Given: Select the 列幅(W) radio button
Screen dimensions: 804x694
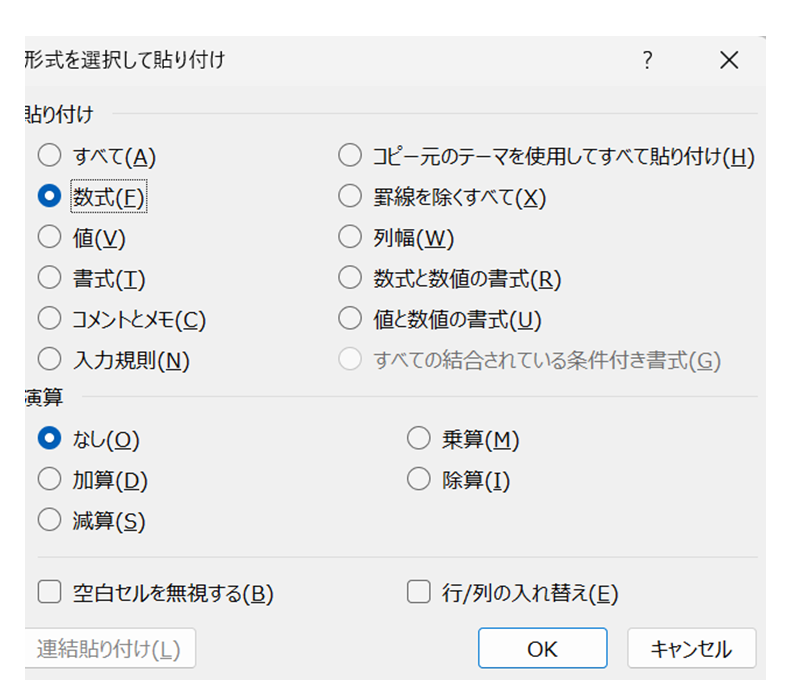Looking at the screenshot, I should (349, 237).
